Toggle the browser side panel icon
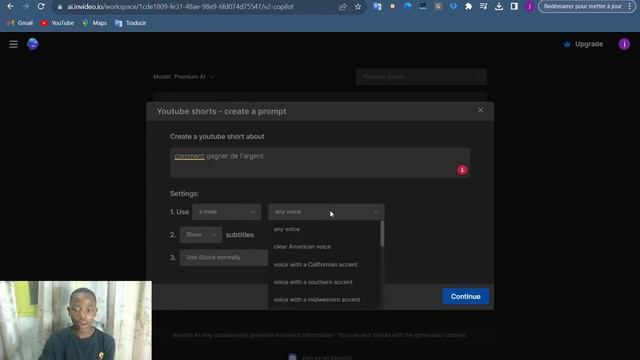 (514, 7)
